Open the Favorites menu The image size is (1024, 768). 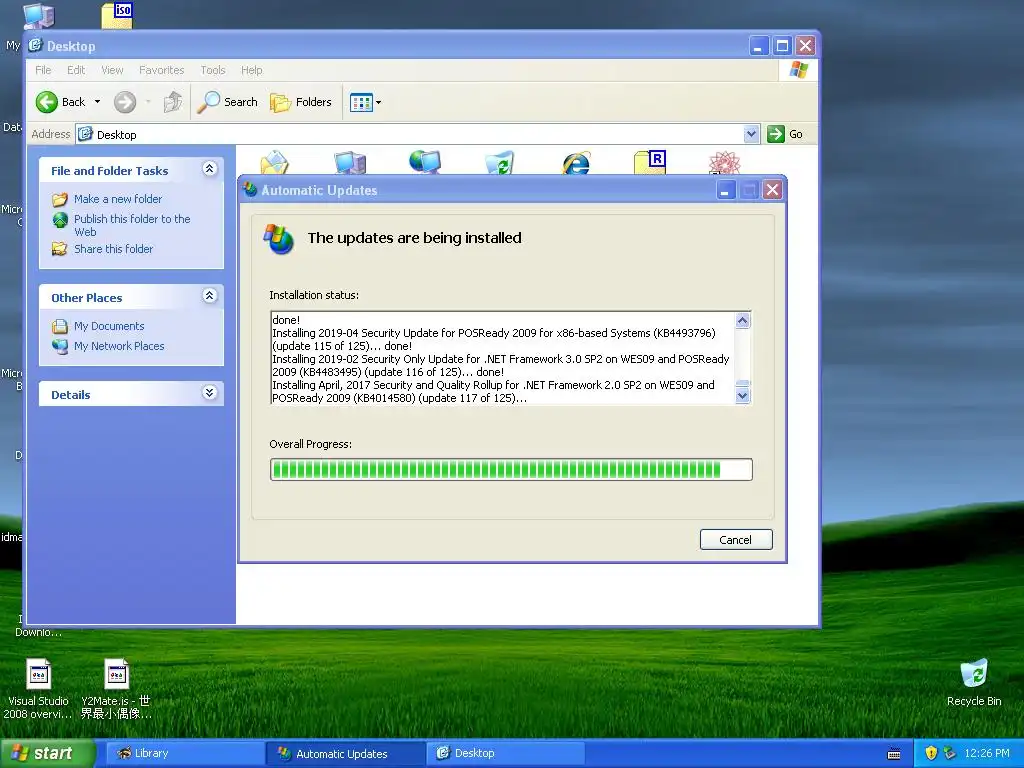point(161,70)
